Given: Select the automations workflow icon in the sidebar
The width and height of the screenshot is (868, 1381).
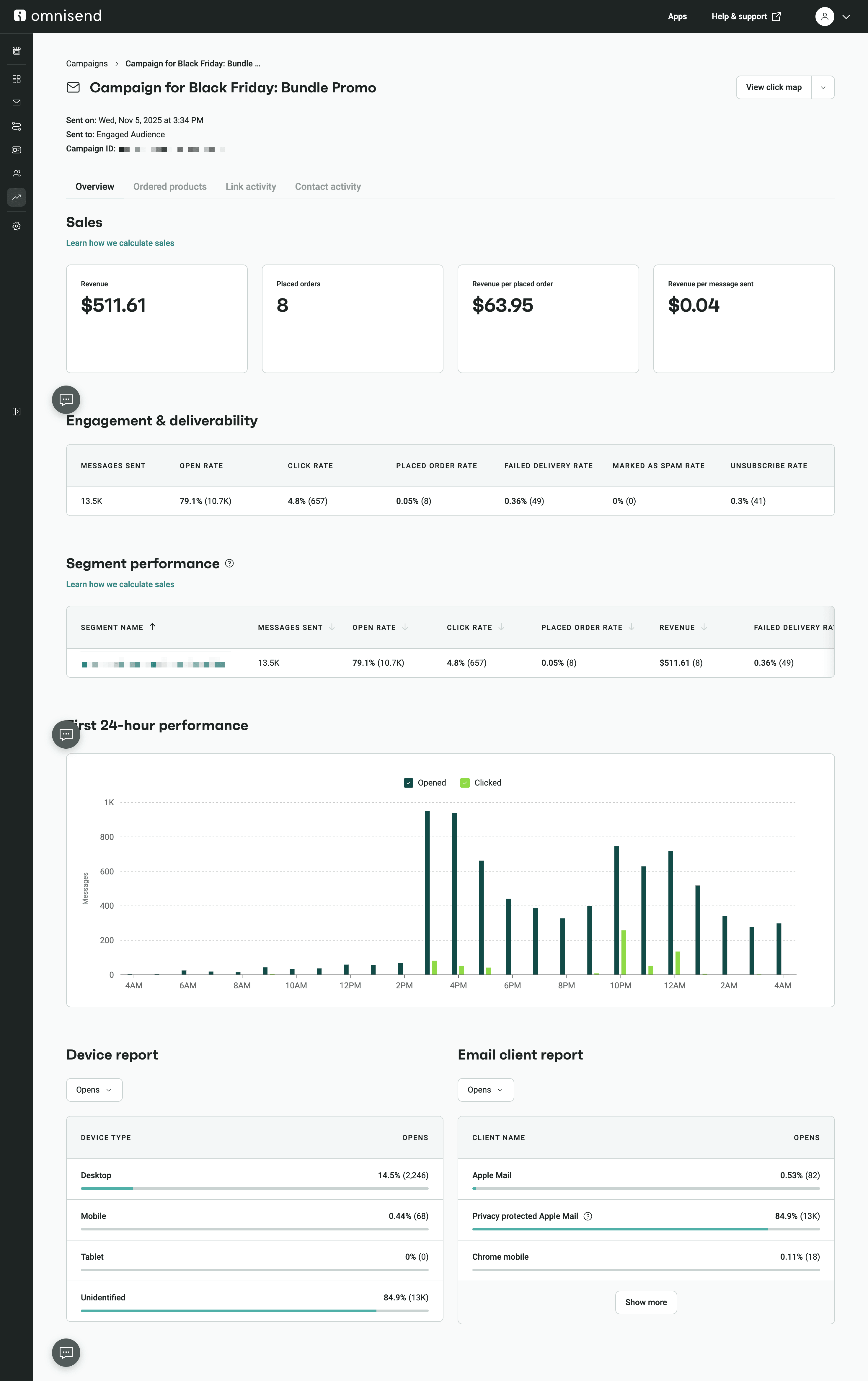Looking at the screenshot, I should (x=16, y=126).
